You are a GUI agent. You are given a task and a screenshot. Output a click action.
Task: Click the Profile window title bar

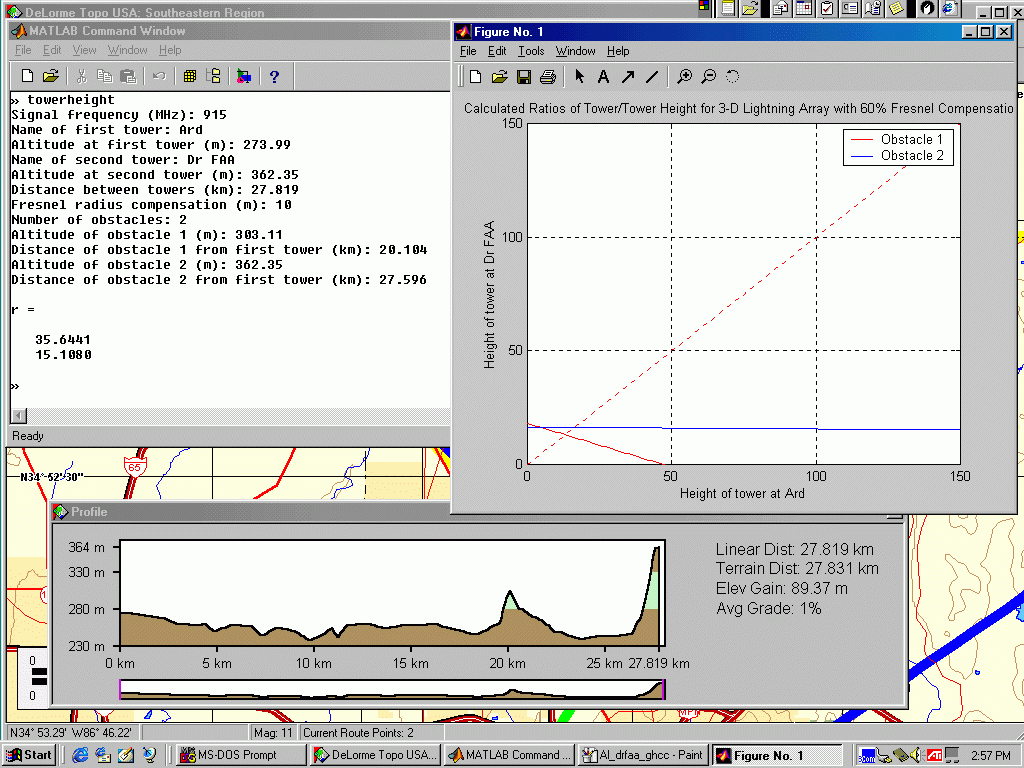tap(251, 512)
